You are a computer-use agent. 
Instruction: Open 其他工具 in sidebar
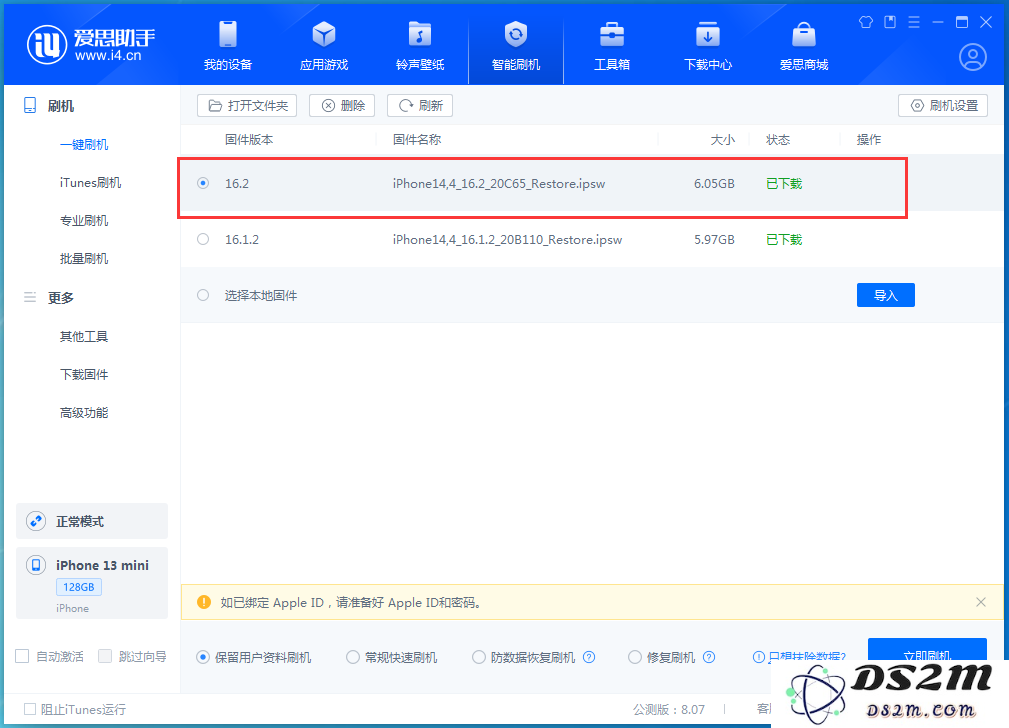tap(84, 337)
